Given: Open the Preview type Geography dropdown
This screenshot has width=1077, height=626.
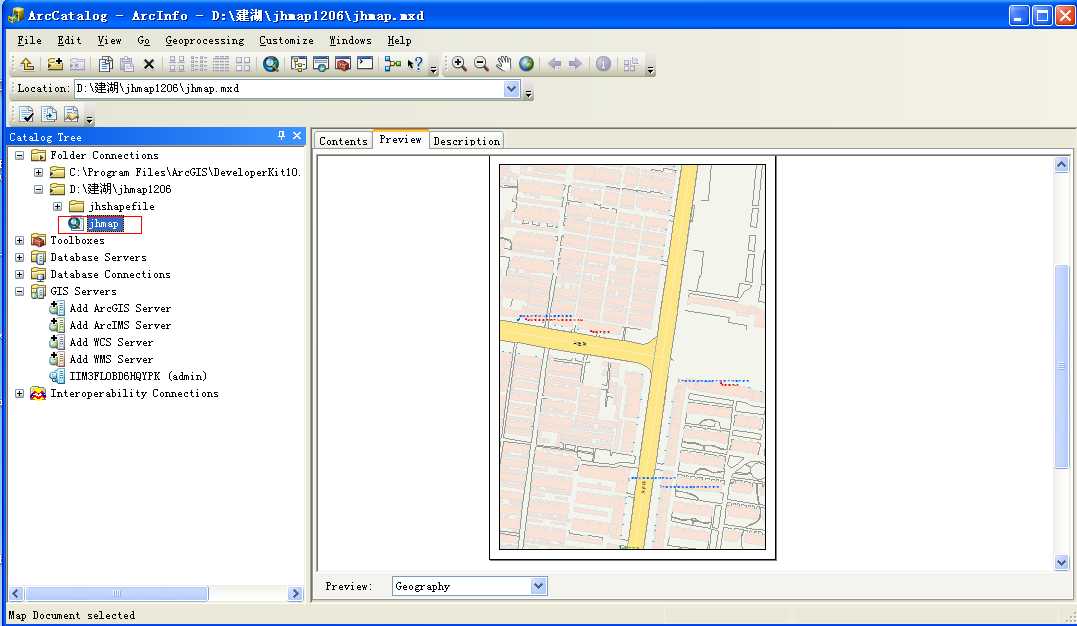Looking at the screenshot, I should click(538, 586).
